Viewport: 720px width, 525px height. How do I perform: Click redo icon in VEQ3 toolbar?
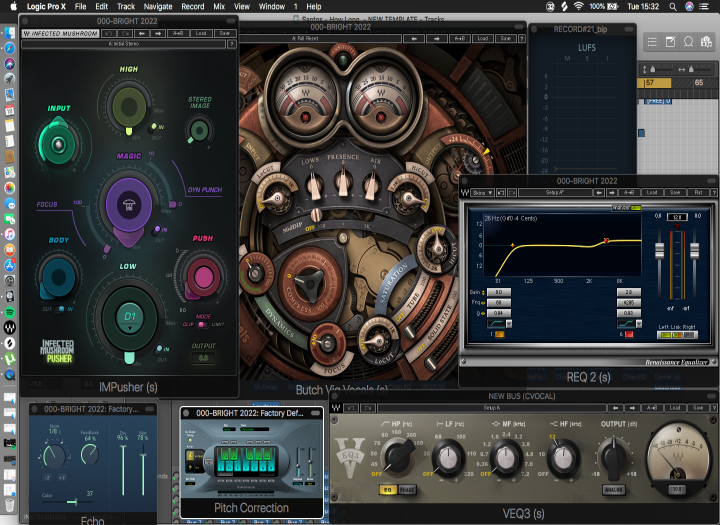coord(368,408)
